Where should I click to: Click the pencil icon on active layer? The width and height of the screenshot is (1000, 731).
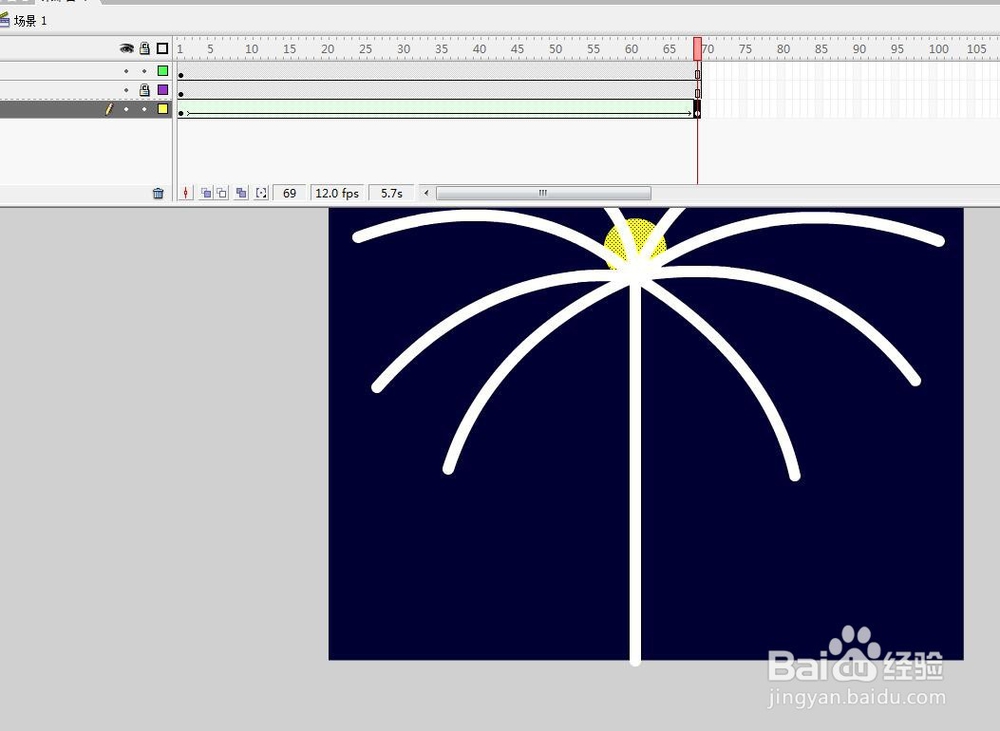tap(109, 109)
